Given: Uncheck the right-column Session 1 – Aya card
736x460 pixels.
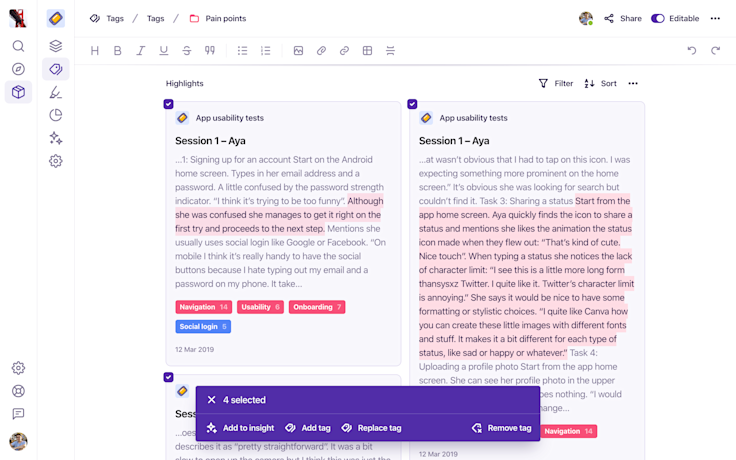Looking at the screenshot, I should 412,104.
